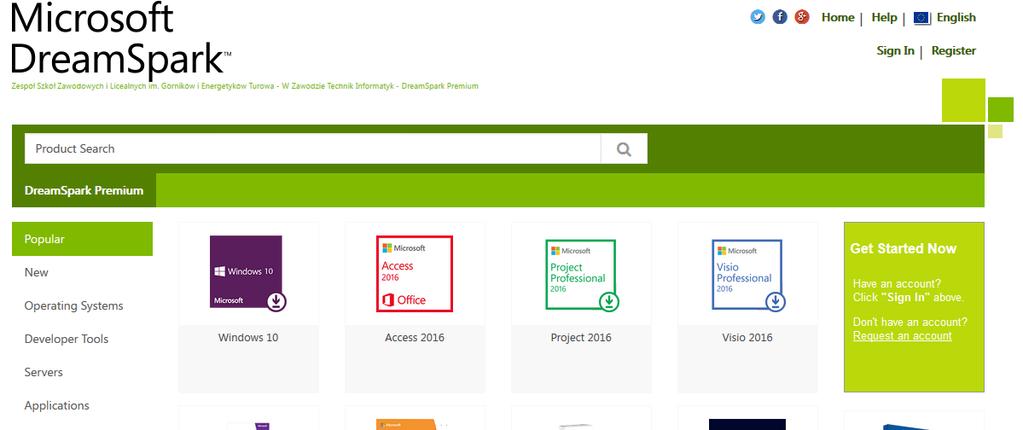
Task: Click the download badge on Visio Professional
Action: pos(776,301)
